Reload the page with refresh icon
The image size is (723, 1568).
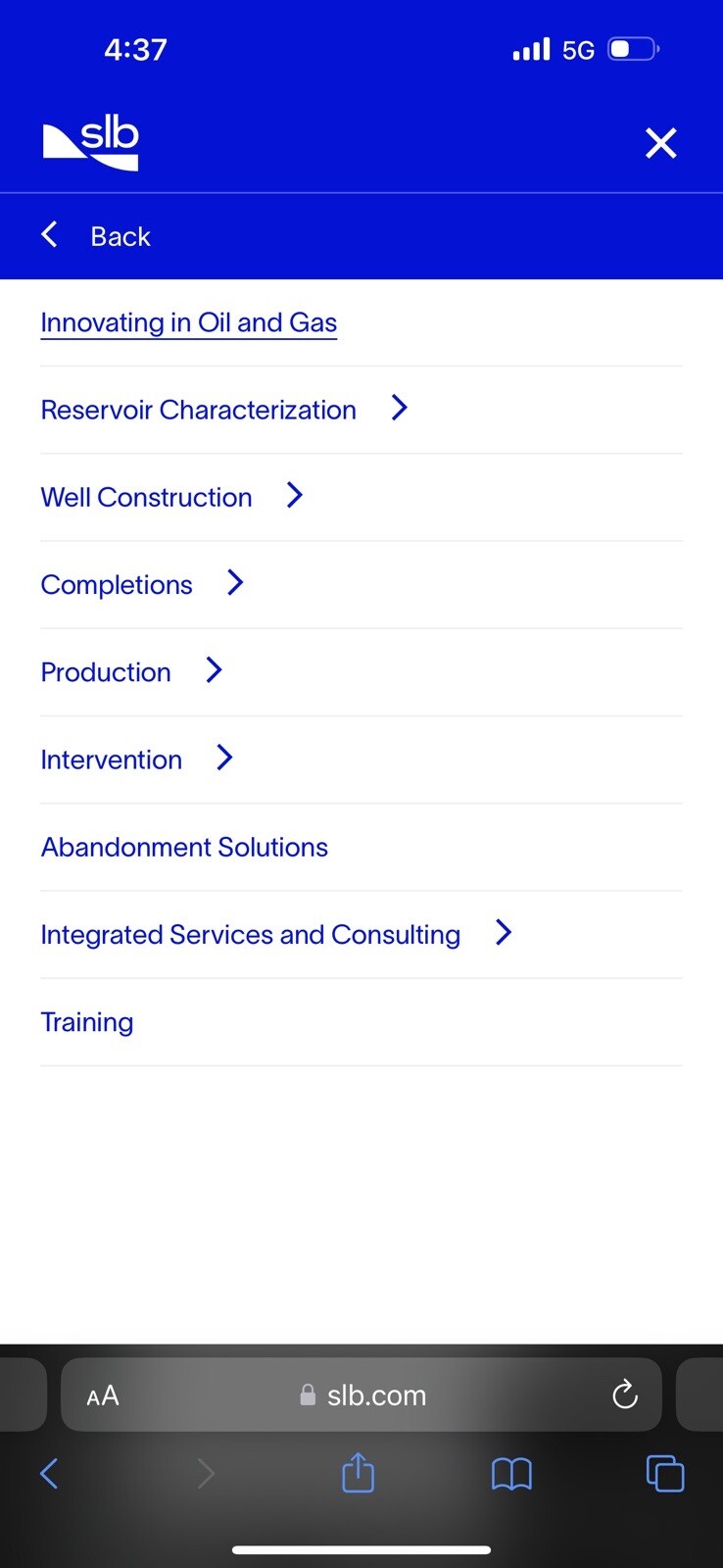[625, 1395]
